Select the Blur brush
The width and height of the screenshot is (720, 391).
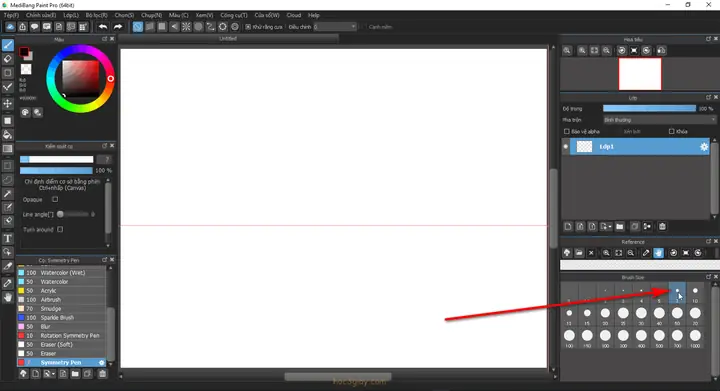click(62, 327)
